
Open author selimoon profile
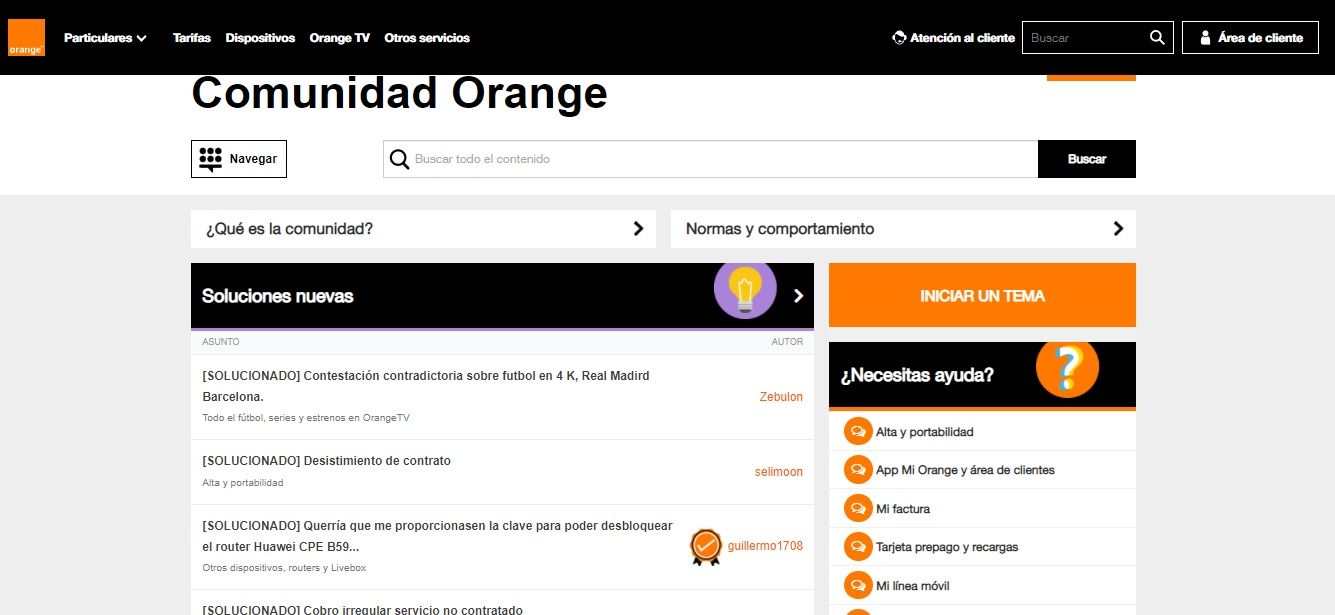coord(779,472)
